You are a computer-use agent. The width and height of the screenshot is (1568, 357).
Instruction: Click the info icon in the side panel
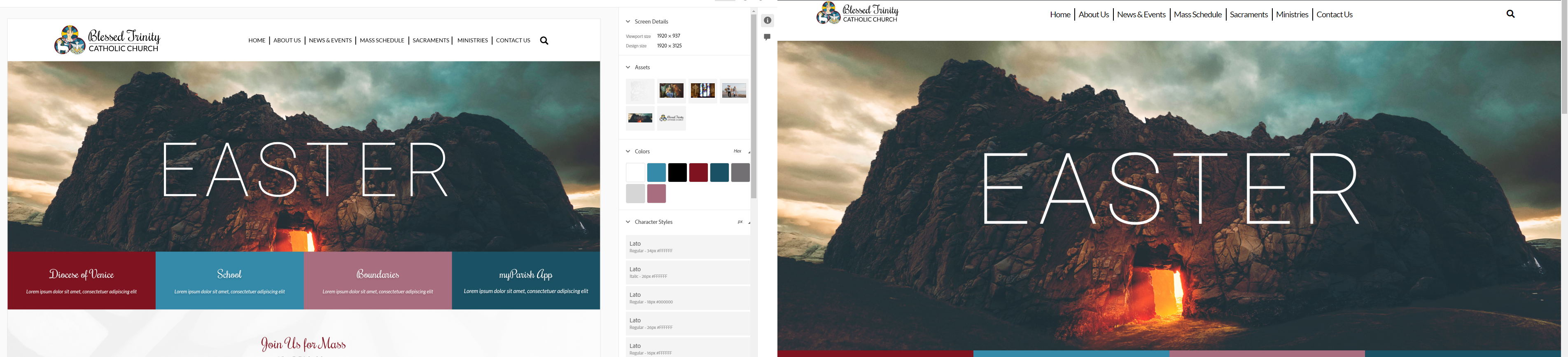pyautogui.click(x=768, y=21)
